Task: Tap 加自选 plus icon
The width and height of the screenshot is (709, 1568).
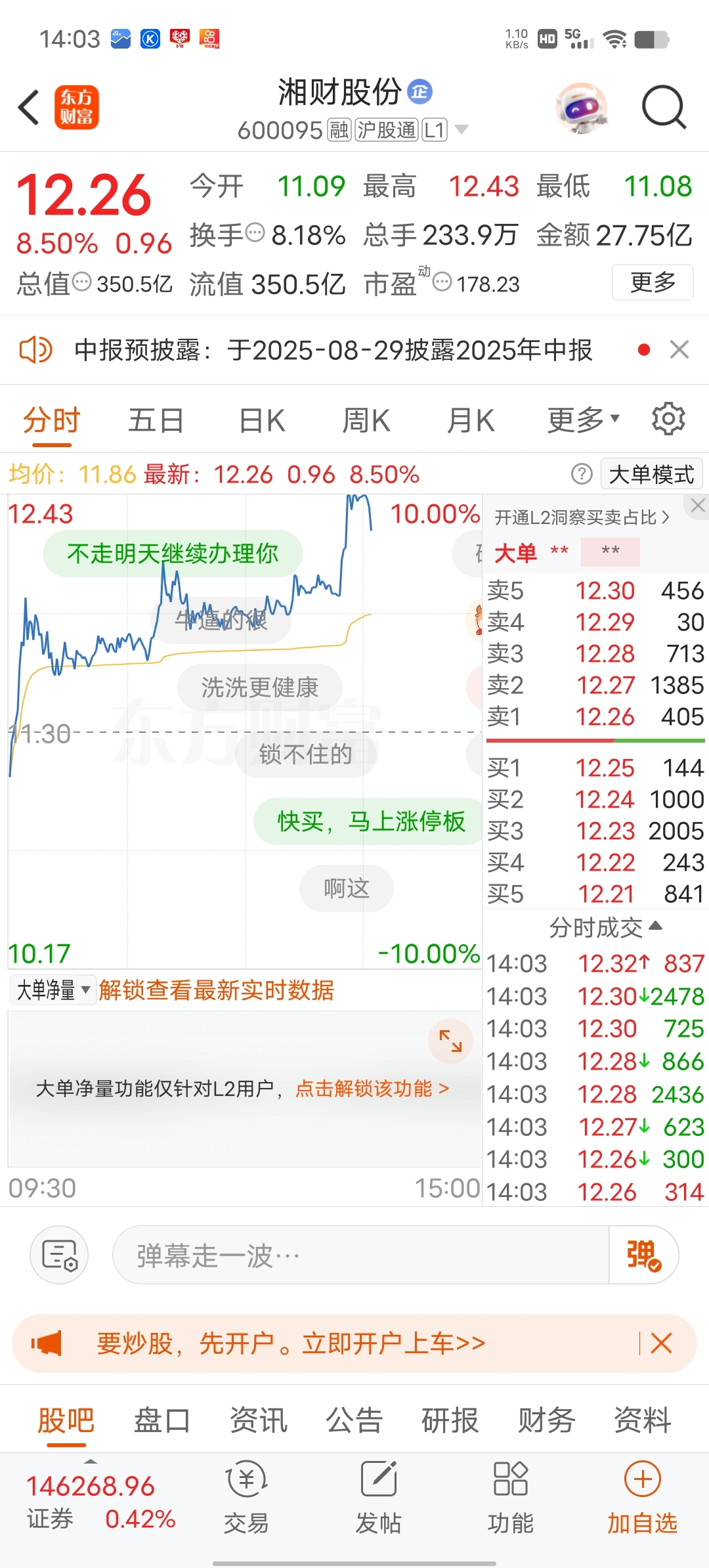Action: pyautogui.click(x=642, y=1479)
